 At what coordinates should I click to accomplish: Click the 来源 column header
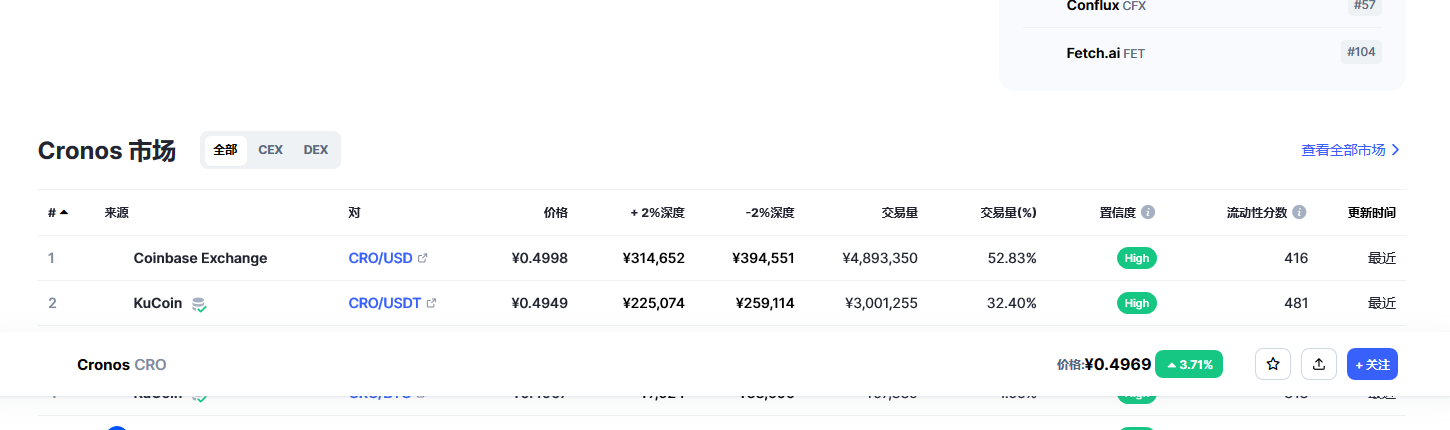(116, 212)
